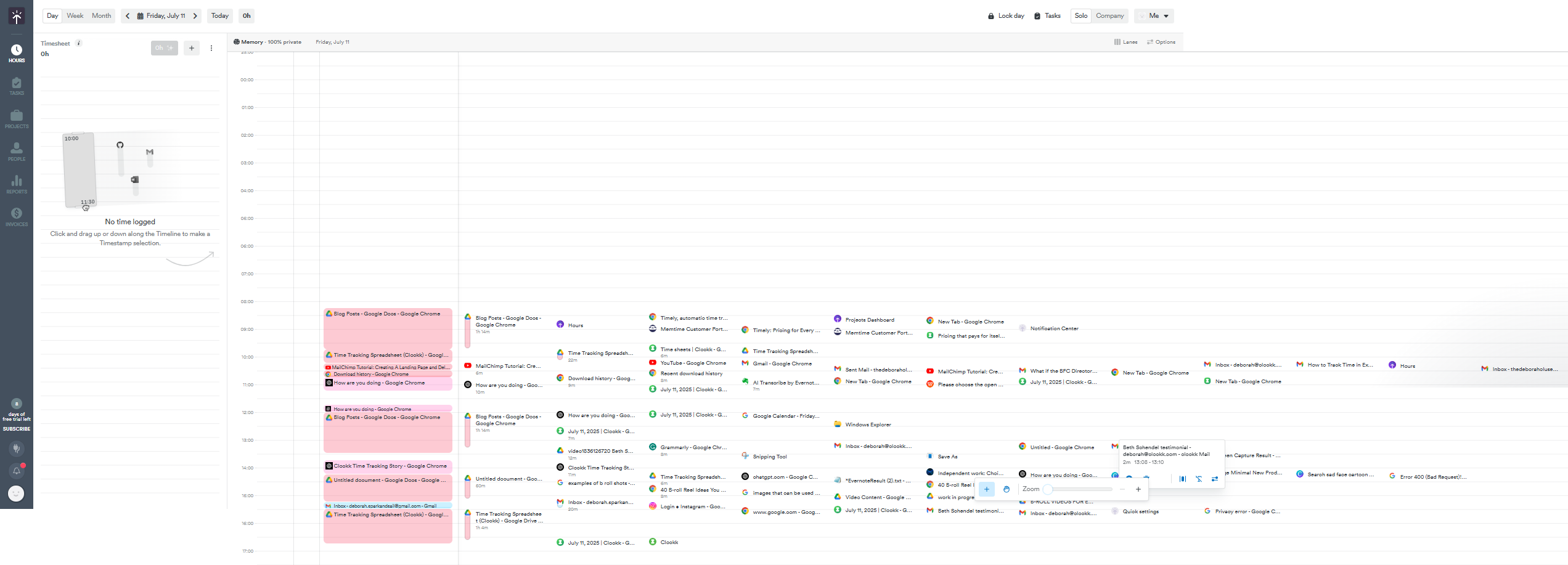The height and width of the screenshot is (565, 1568).
Task: Open the notifications bell in sidebar
Action: [17, 471]
